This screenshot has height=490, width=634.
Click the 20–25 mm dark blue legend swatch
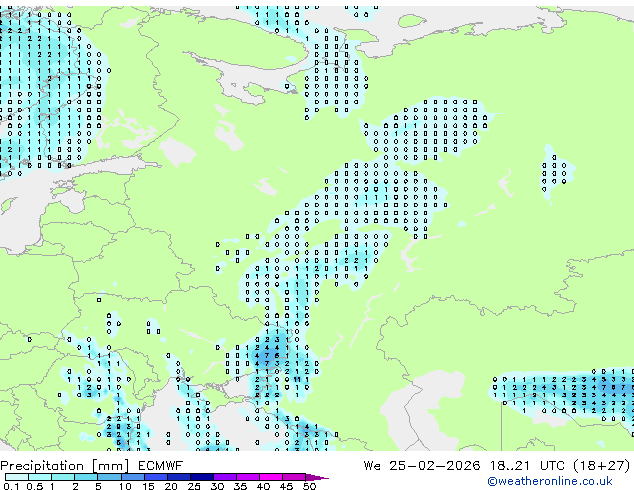pos(178,477)
